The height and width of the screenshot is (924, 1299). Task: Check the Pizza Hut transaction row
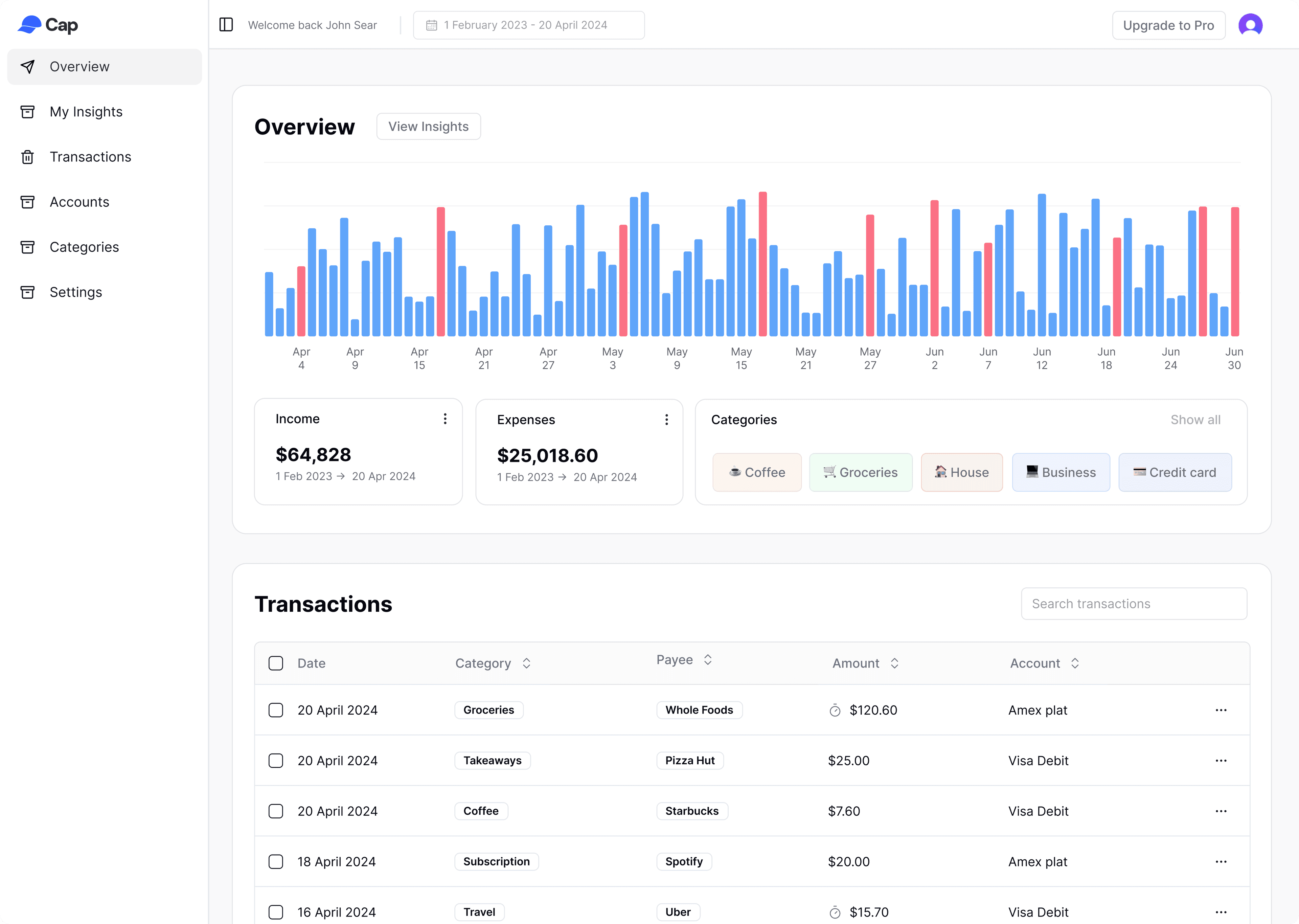[x=276, y=761]
